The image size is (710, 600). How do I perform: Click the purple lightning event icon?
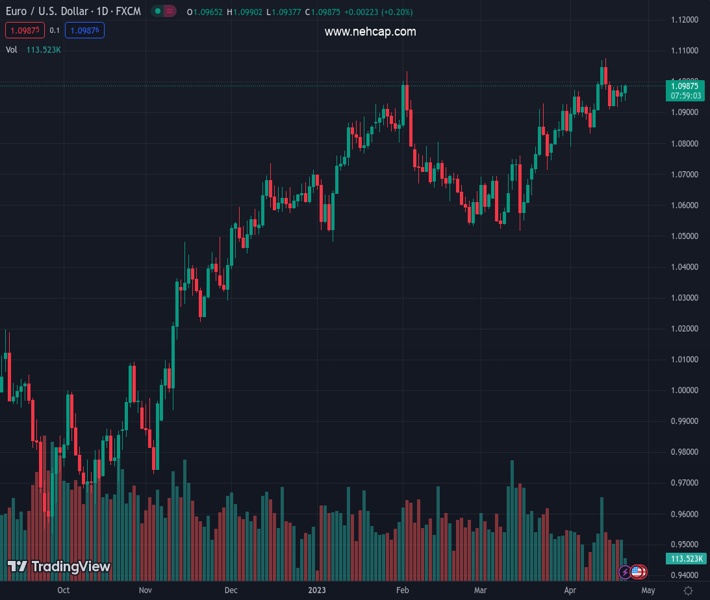pos(626,572)
